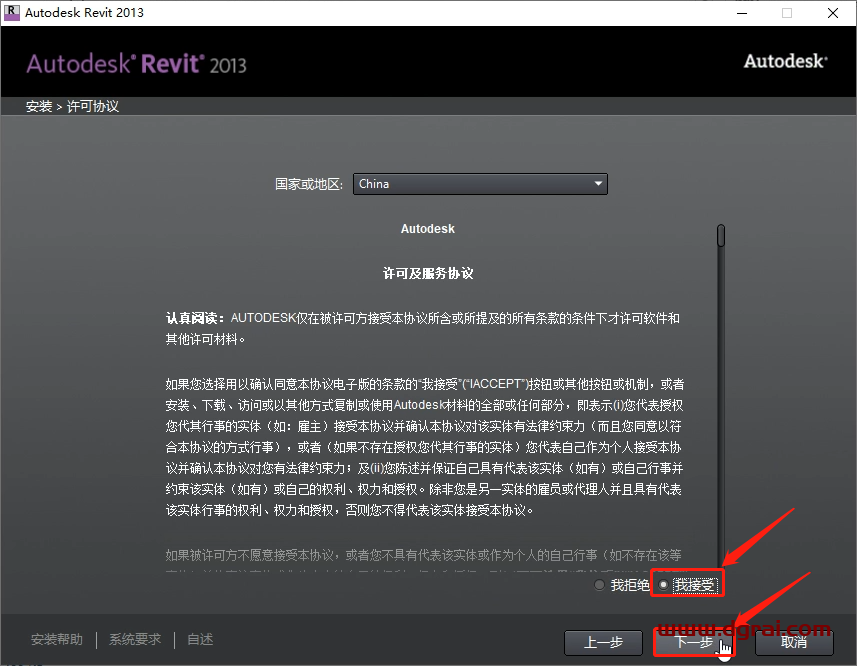The image size is (857, 666).
Task: Click the 安装 > 许可协议 breadcrumb text
Action: (72, 106)
